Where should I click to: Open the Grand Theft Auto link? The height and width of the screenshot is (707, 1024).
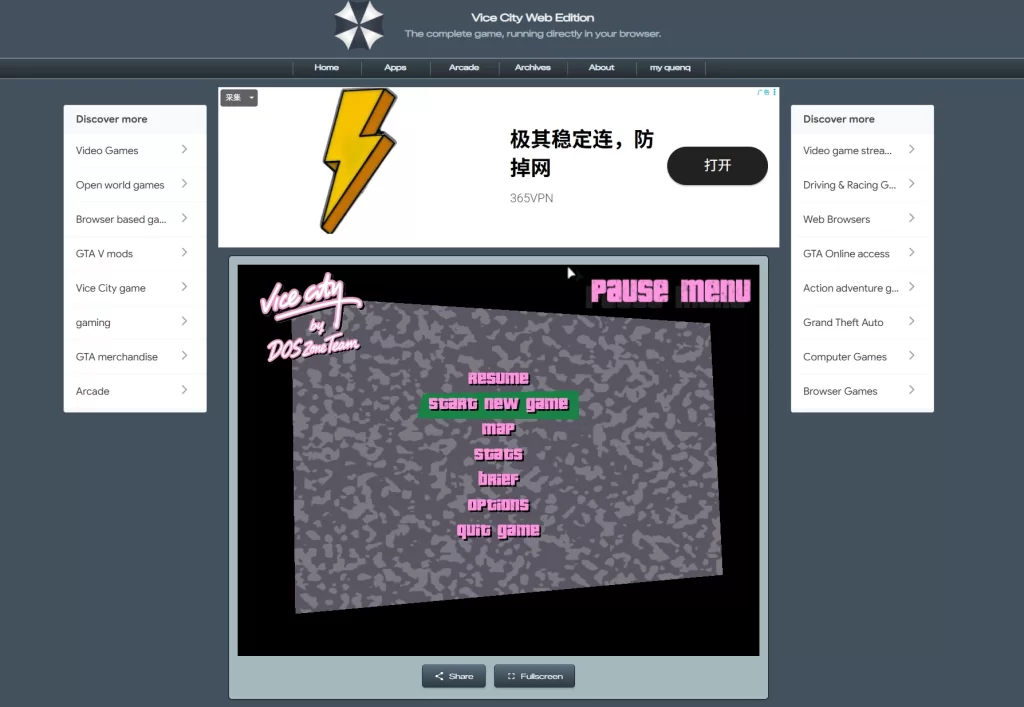click(843, 322)
